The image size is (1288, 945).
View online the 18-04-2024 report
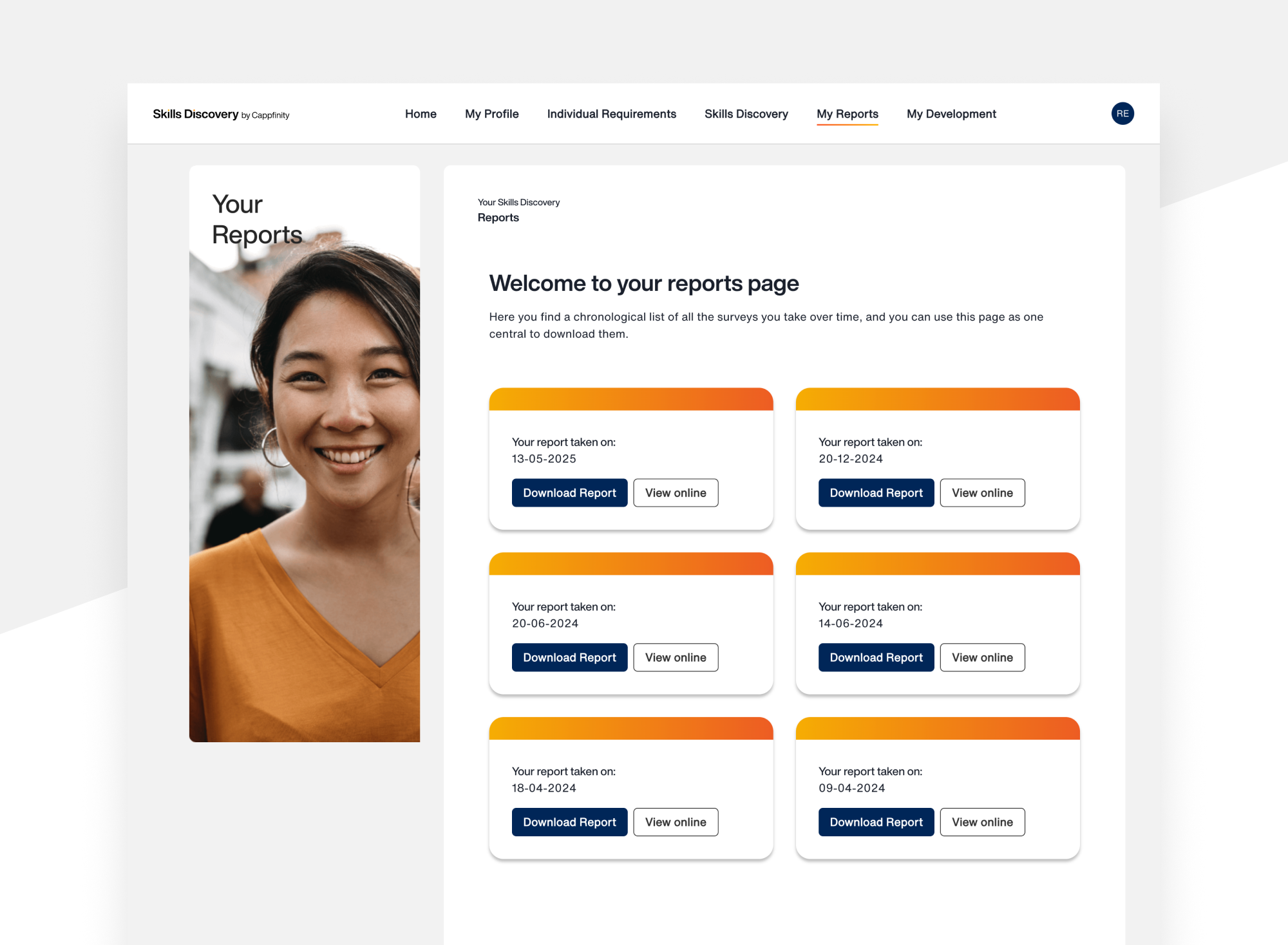[676, 822]
